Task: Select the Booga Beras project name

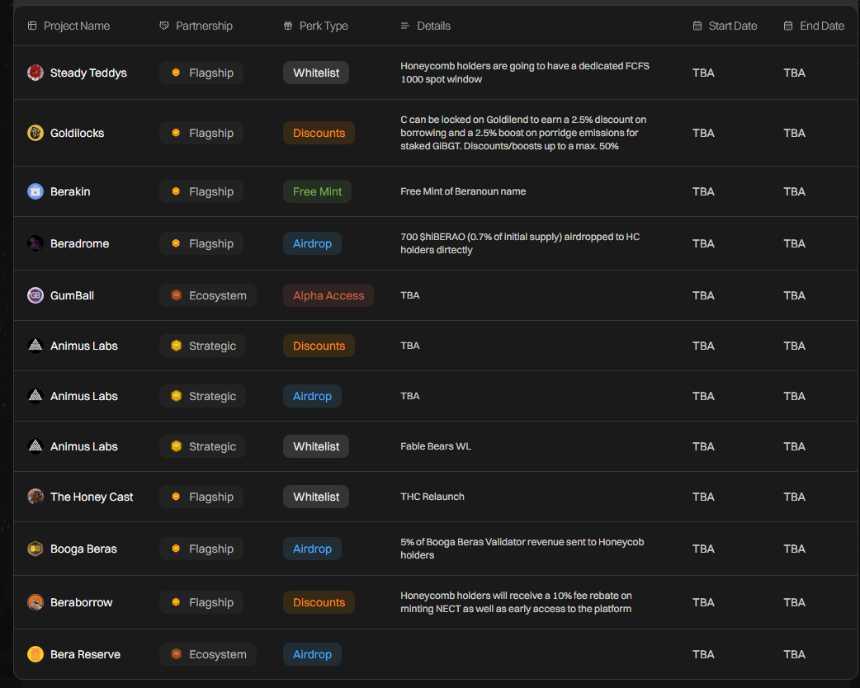Action: pyautogui.click(x=83, y=549)
